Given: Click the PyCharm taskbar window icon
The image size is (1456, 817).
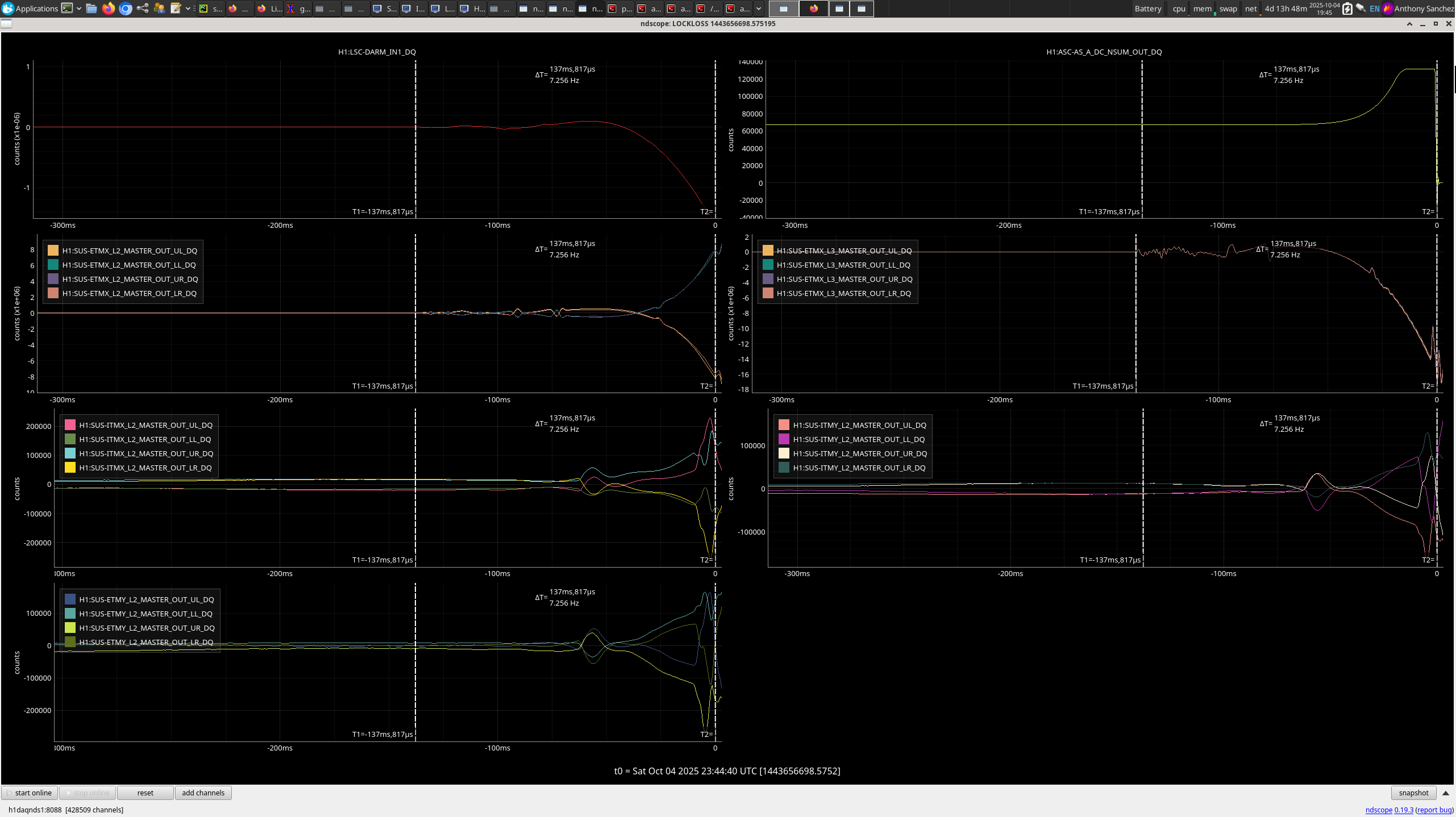Looking at the screenshot, I should tap(203, 9).
